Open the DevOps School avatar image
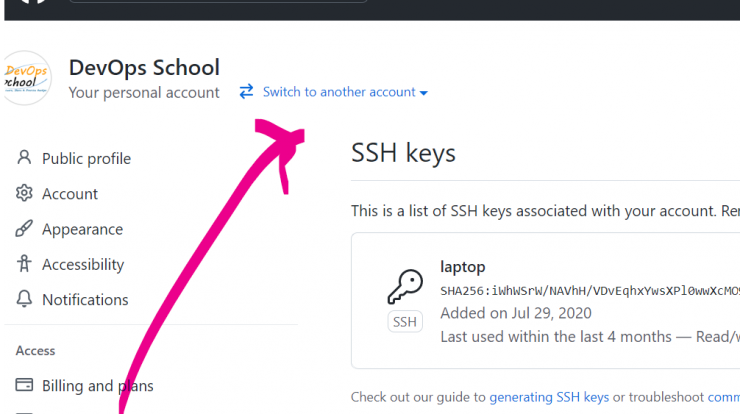The width and height of the screenshot is (740, 414). click(26, 78)
